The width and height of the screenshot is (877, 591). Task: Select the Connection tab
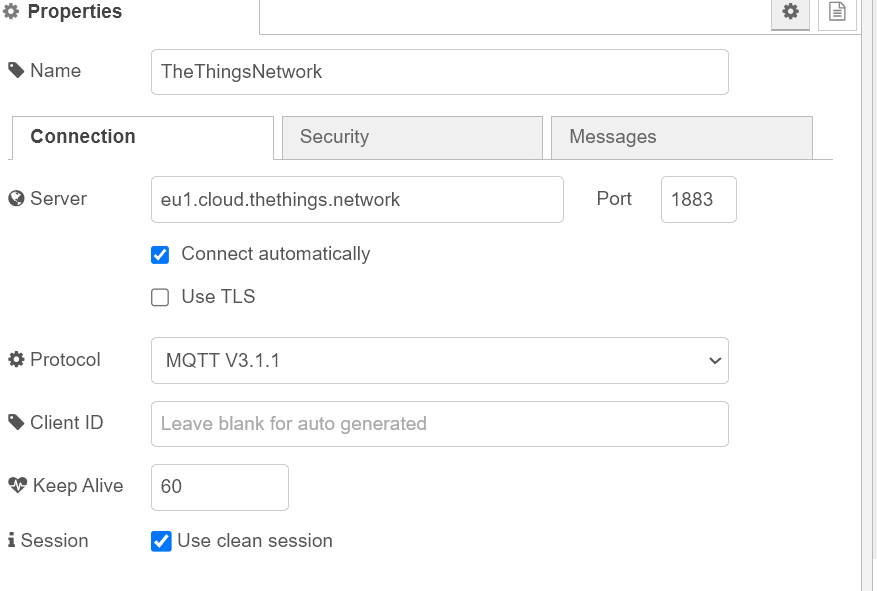coord(142,138)
